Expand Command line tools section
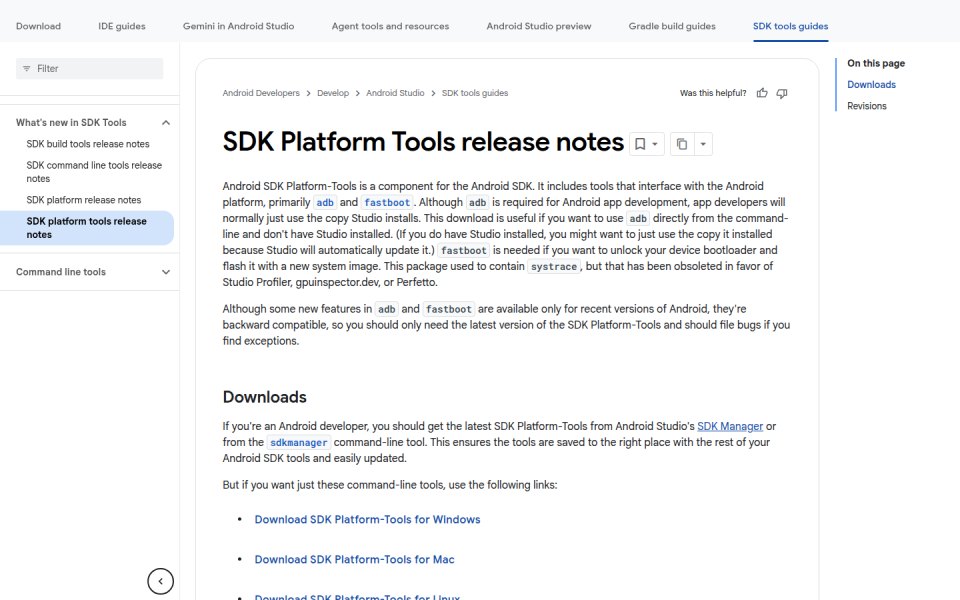960x600 pixels. point(166,272)
